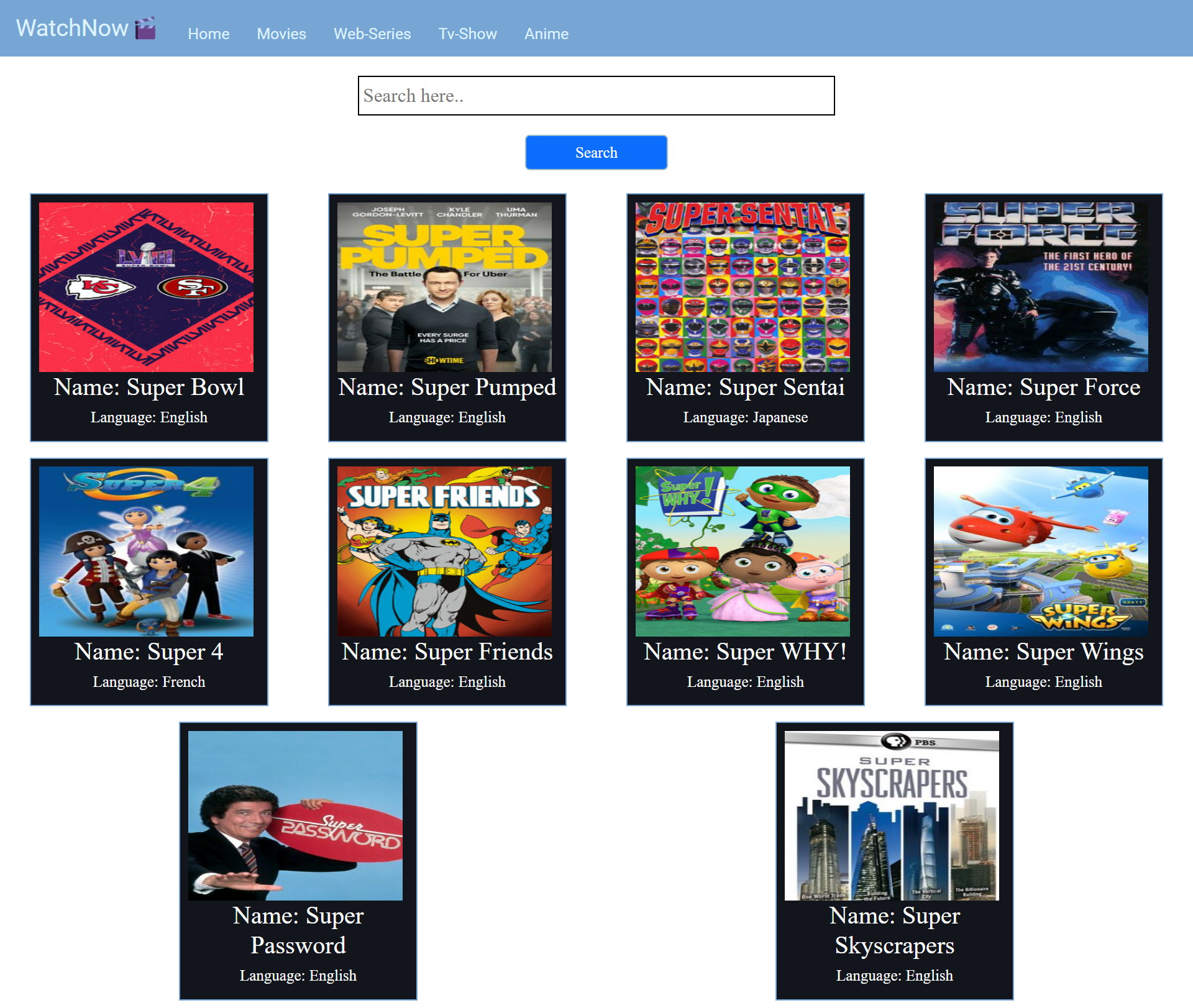1193x1008 pixels.
Task: Click the Super Password poster thumbnail
Action: [295, 815]
